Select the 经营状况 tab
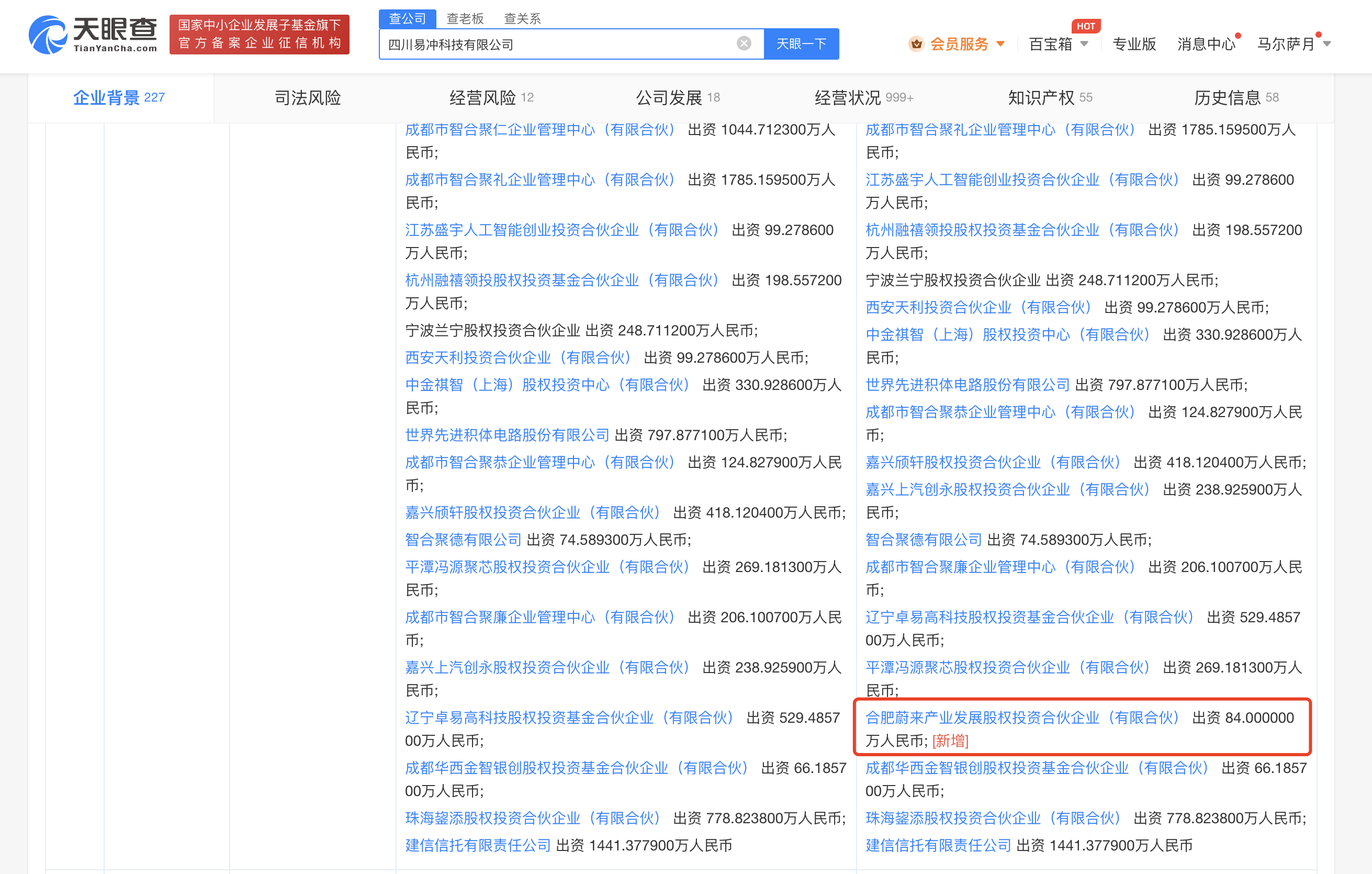The width and height of the screenshot is (1372, 874). pyautogui.click(x=864, y=97)
